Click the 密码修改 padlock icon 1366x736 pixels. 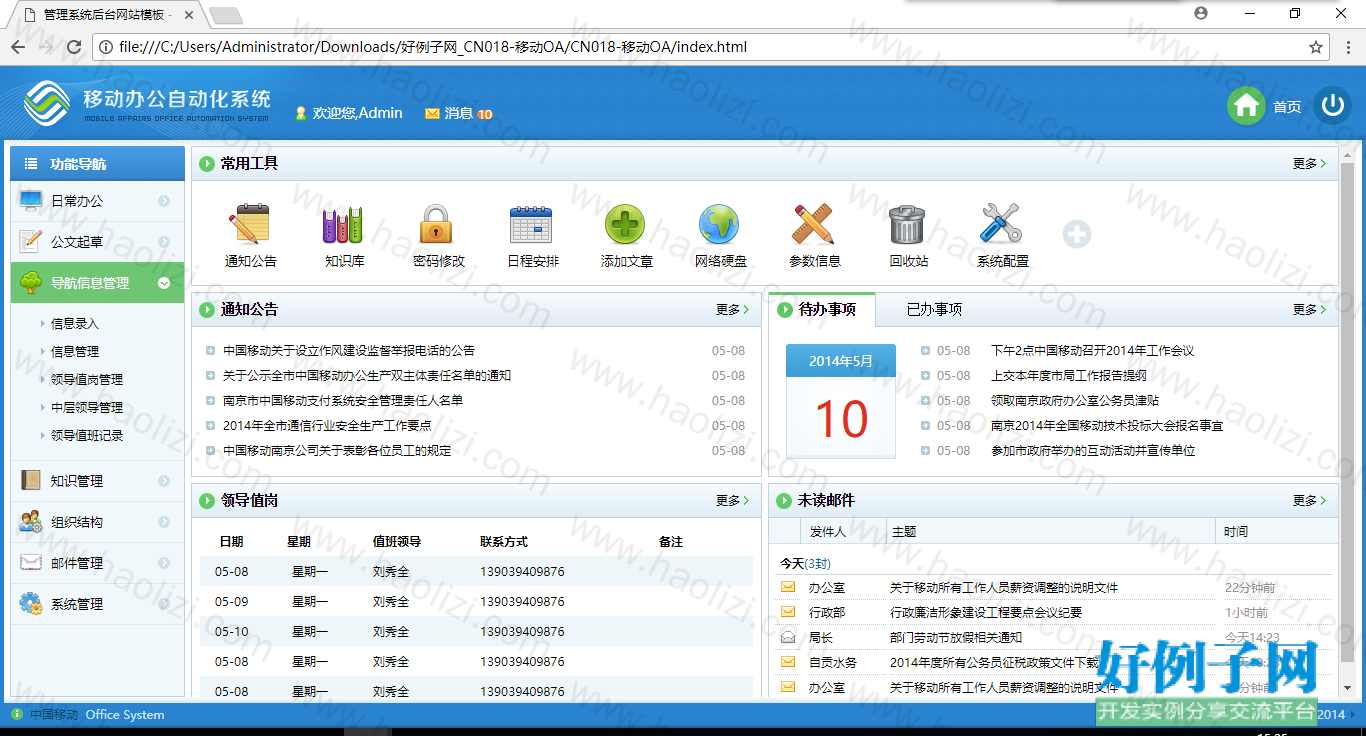[437, 224]
